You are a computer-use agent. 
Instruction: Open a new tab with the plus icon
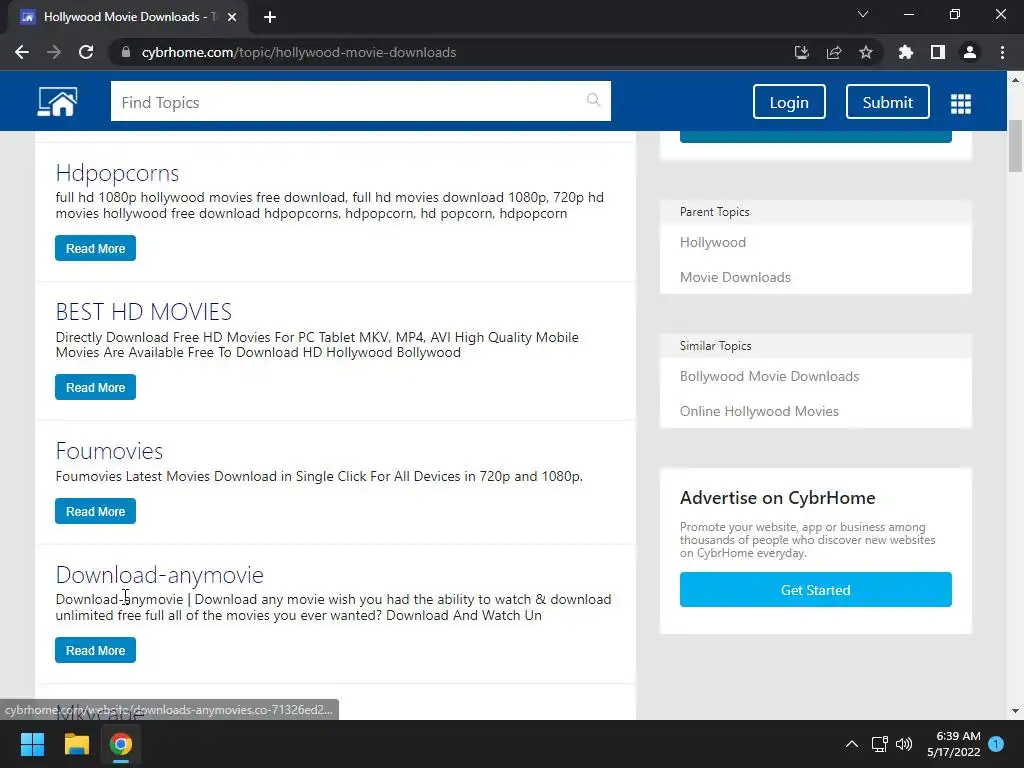click(270, 17)
